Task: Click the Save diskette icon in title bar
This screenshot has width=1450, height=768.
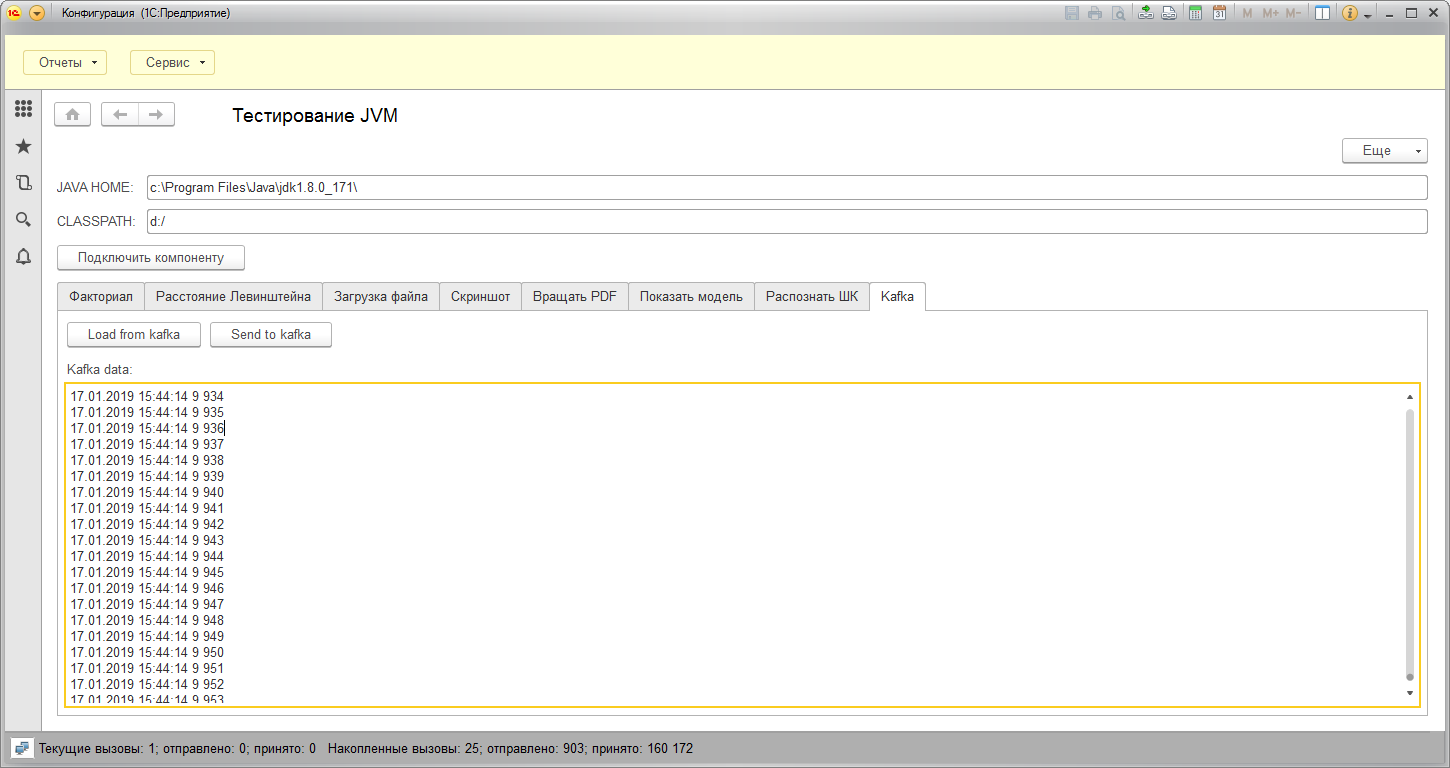Action: click(1072, 13)
